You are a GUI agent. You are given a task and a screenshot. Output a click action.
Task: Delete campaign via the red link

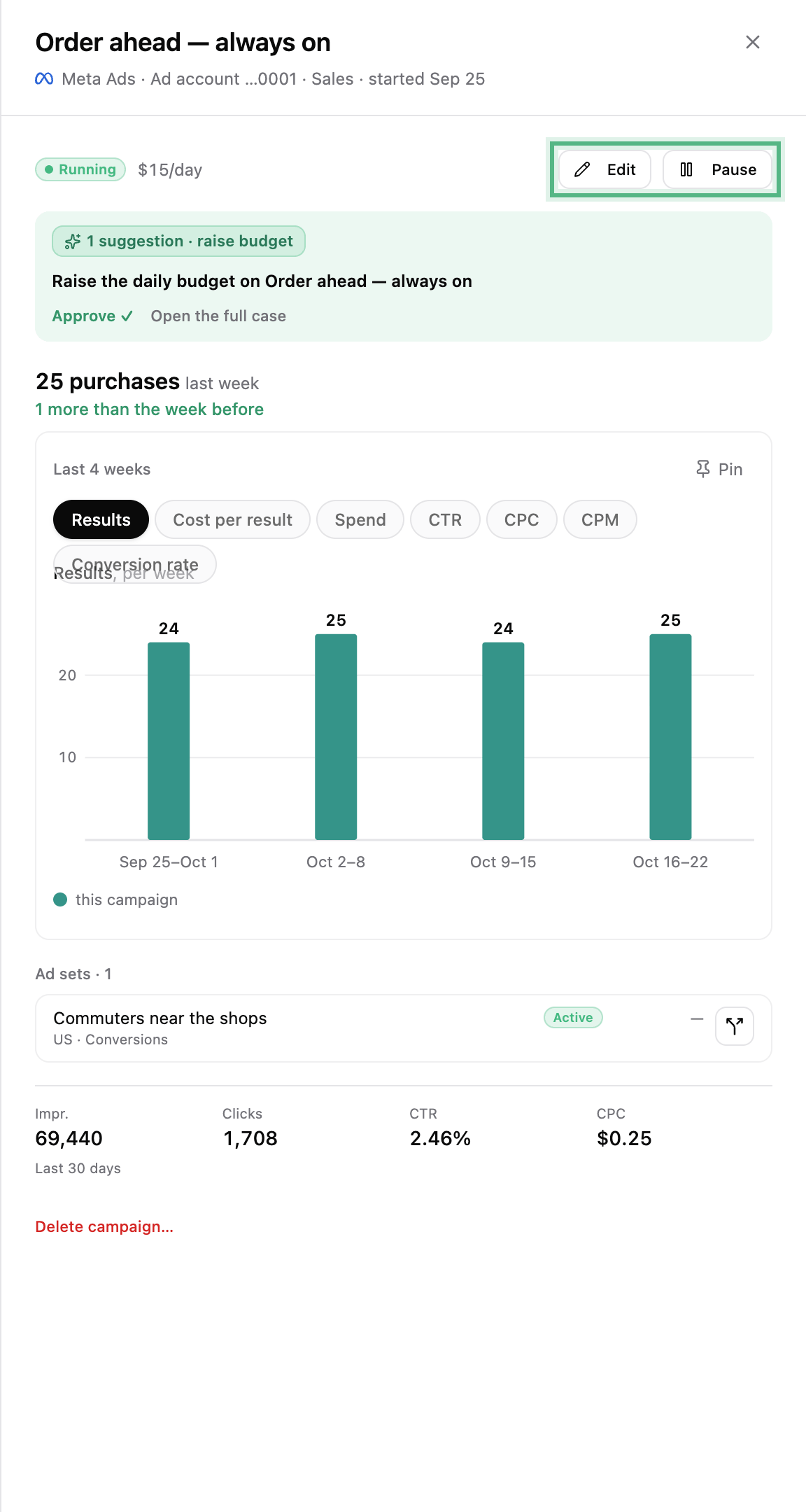tap(104, 1226)
